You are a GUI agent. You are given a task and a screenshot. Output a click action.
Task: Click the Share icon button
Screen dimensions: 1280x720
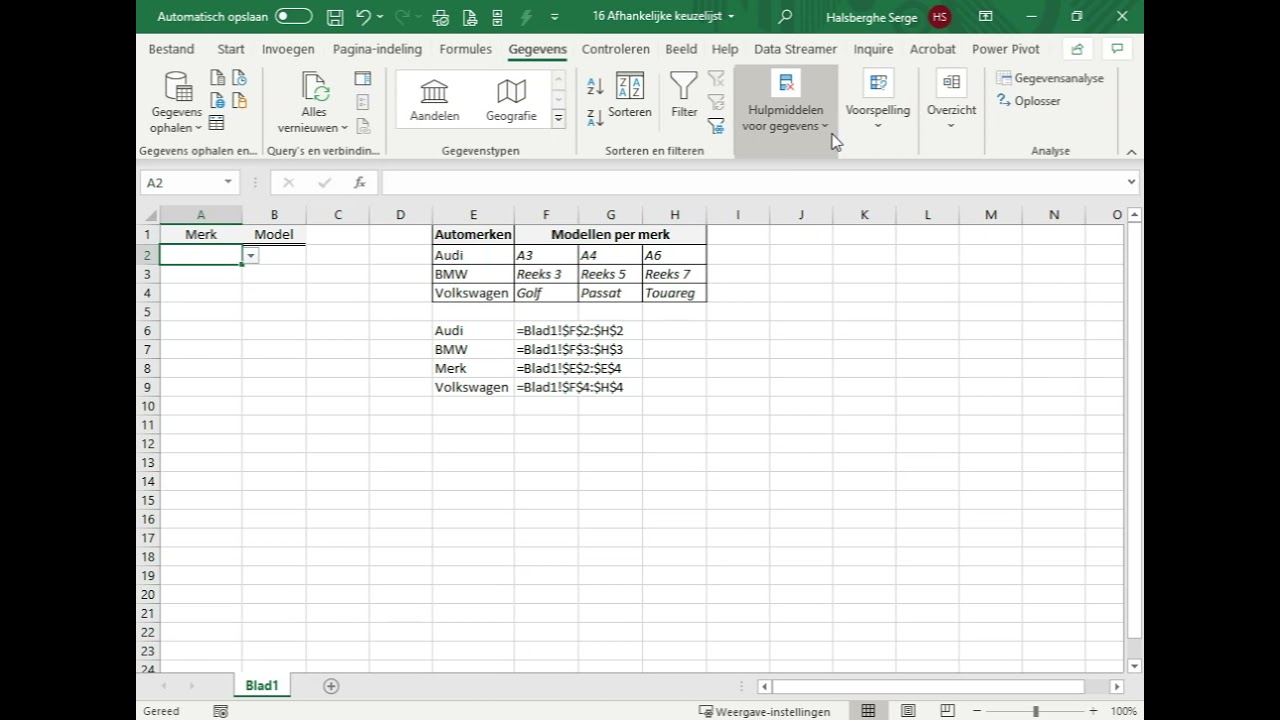pos(1077,49)
